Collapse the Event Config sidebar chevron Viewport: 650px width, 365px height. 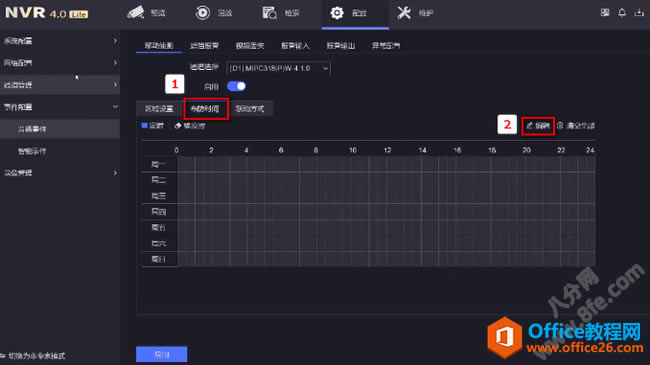(115, 107)
